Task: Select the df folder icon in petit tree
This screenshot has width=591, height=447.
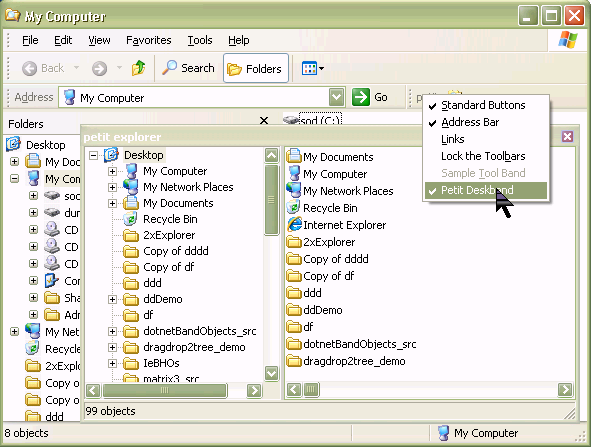Action: point(131,315)
